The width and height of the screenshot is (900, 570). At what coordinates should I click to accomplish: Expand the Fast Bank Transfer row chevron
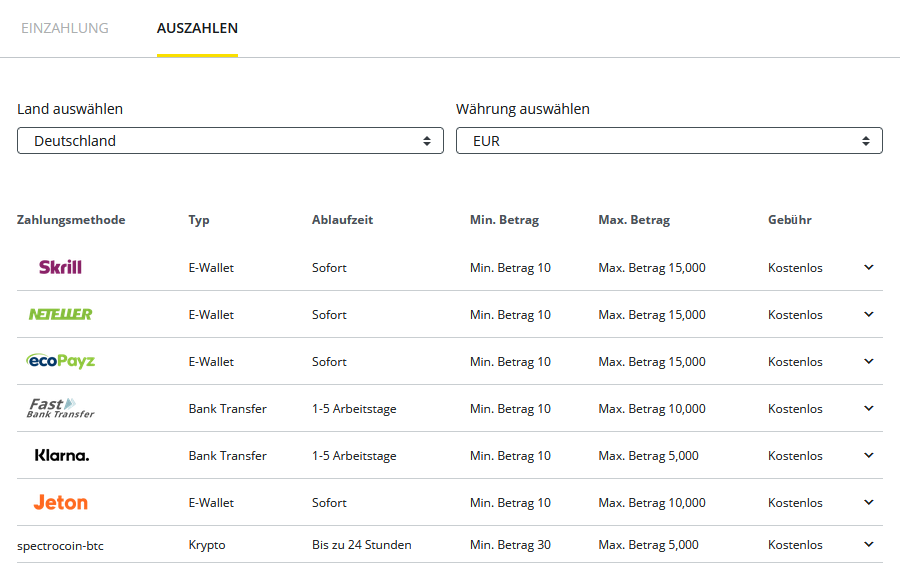[x=869, y=409]
